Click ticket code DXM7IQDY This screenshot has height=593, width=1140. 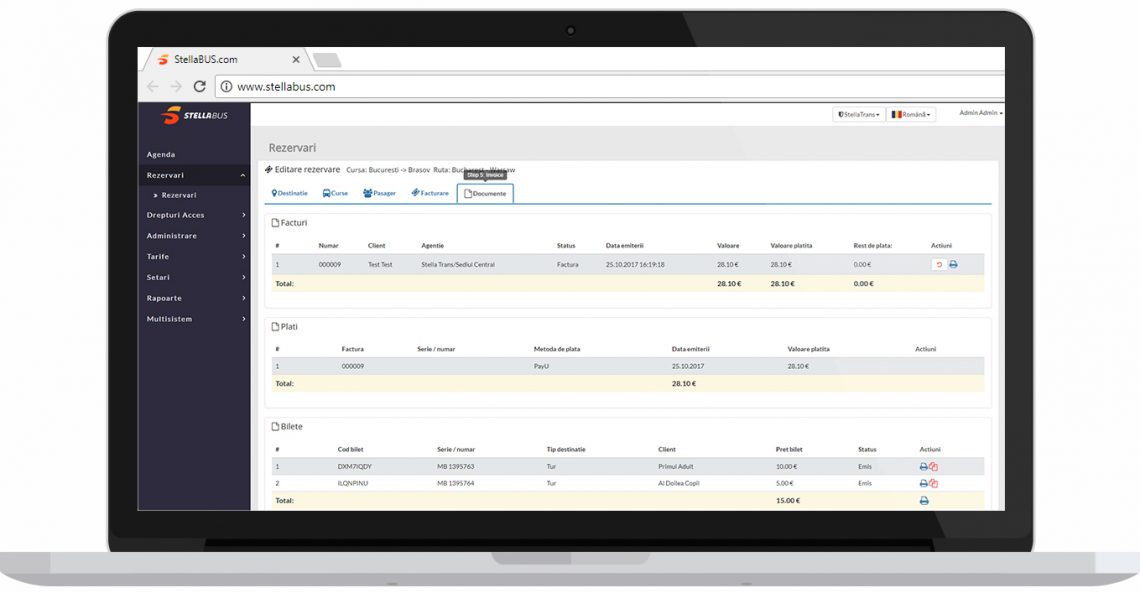tap(355, 467)
